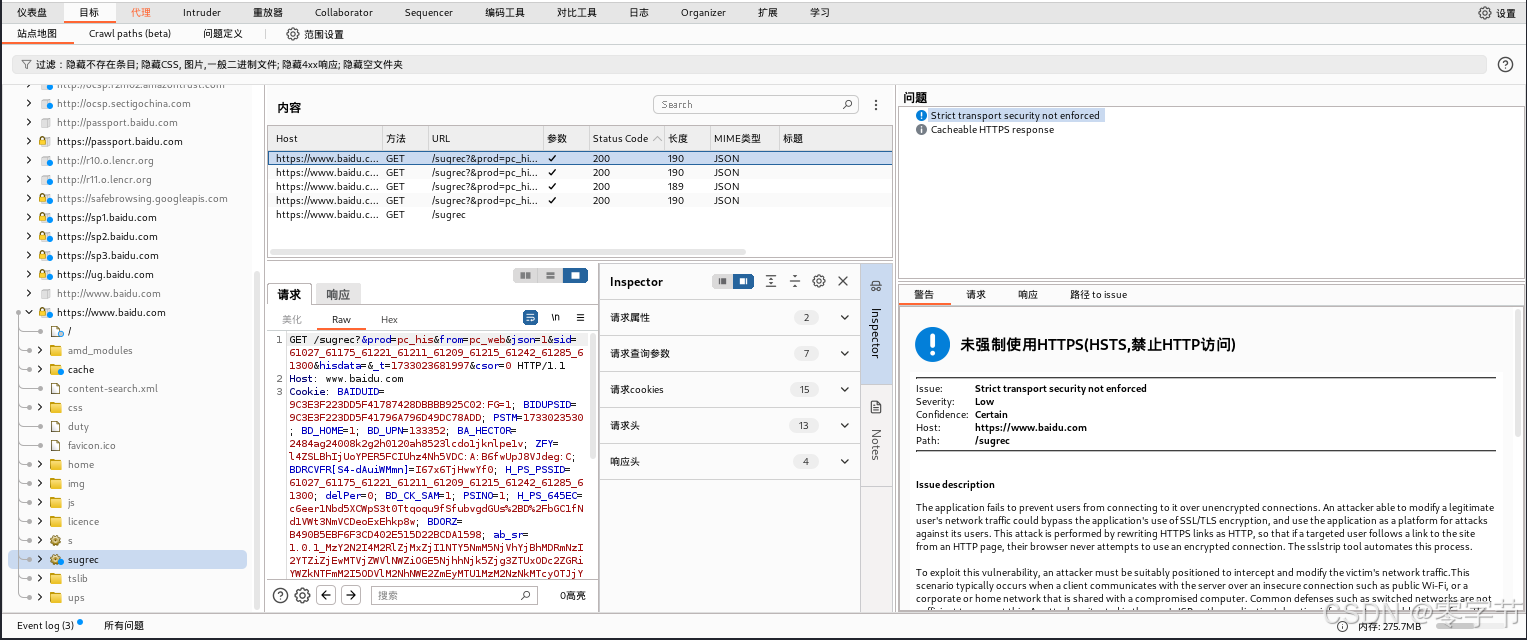1527x640 pixels.
Task: Click the magnifier in the content search box
Action: pos(848,104)
